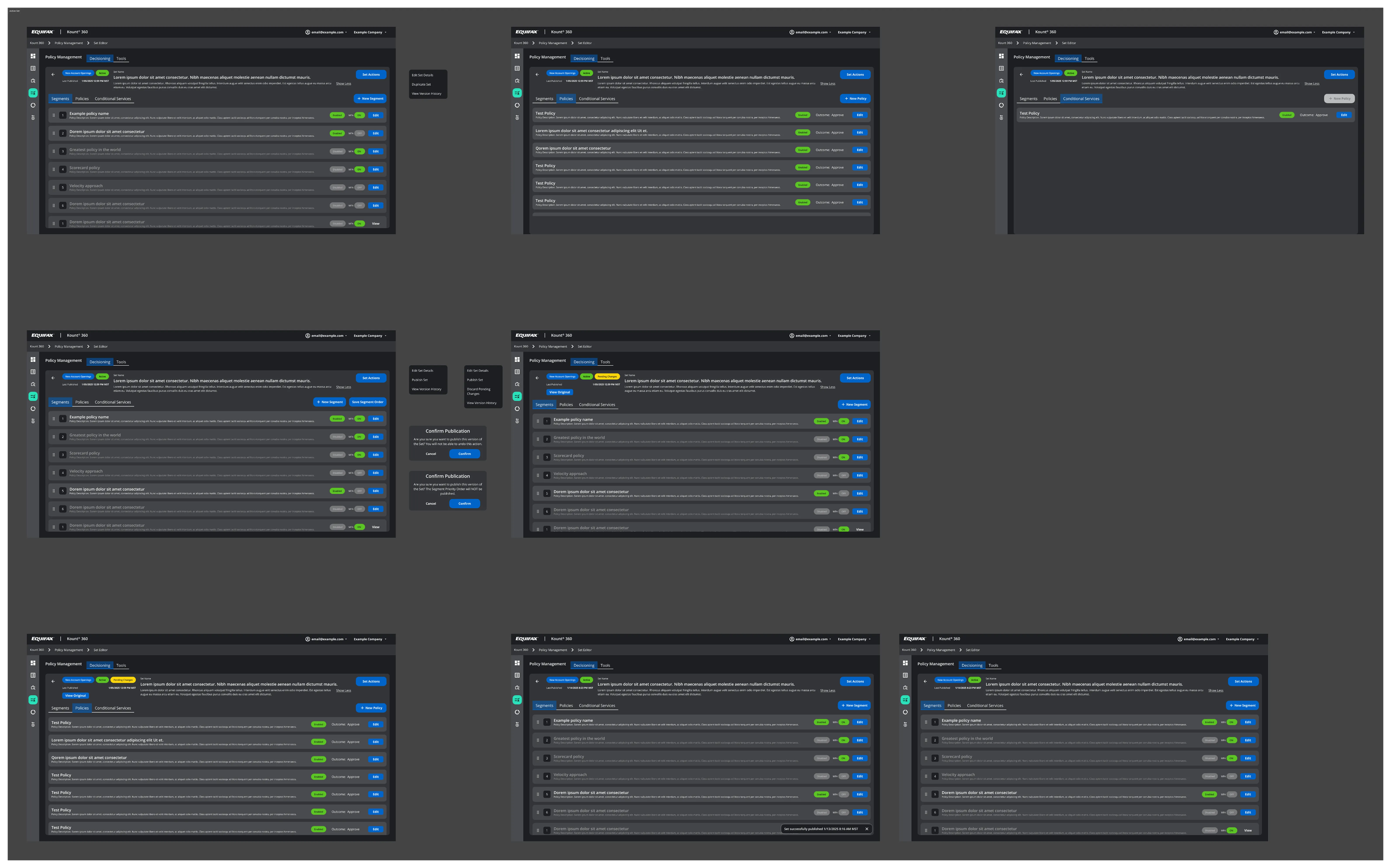The width and height of the screenshot is (1391, 868).
Task: Cancel the dialog mentioning Segment Priority Order
Action: [431, 504]
